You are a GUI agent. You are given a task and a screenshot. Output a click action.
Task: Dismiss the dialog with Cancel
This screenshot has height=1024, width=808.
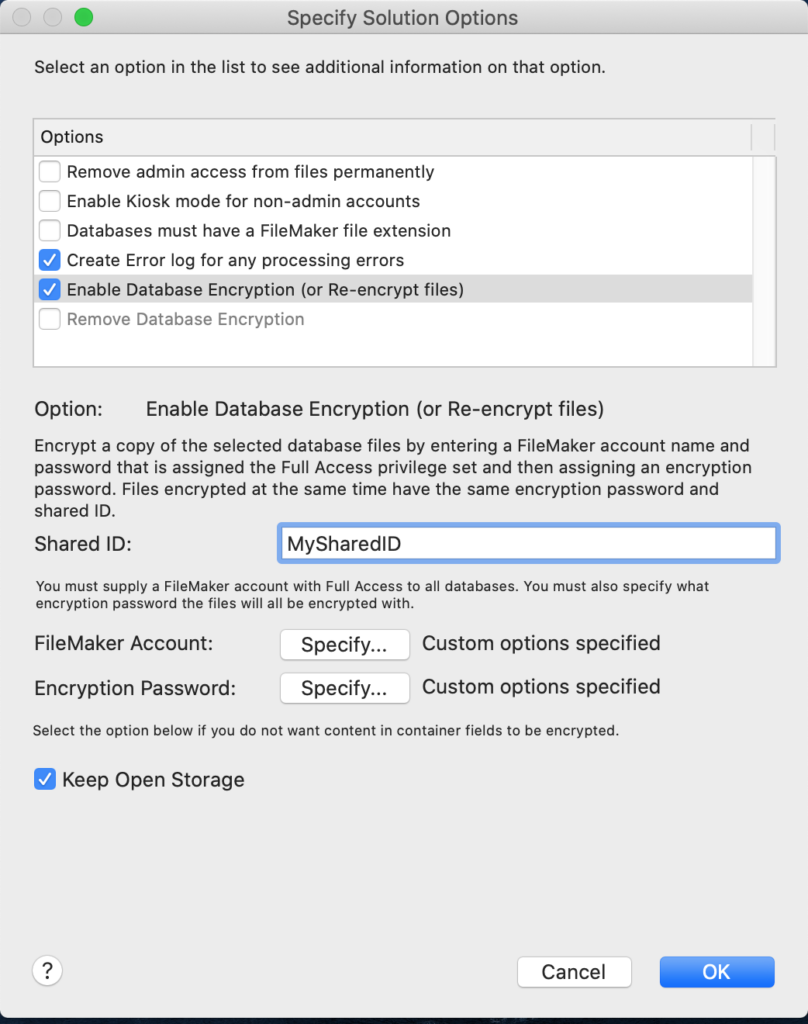pyautogui.click(x=574, y=971)
